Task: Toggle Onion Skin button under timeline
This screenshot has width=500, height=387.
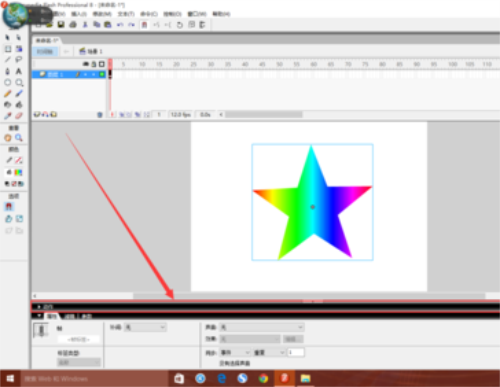Action: tap(122, 115)
